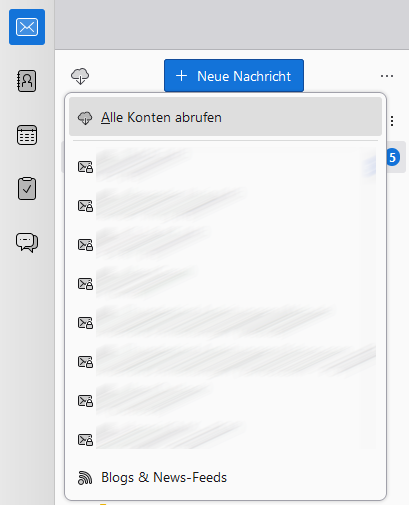Open the three-dot folder pane menu
The width and height of the screenshot is (409, 505).
[387, 76]
